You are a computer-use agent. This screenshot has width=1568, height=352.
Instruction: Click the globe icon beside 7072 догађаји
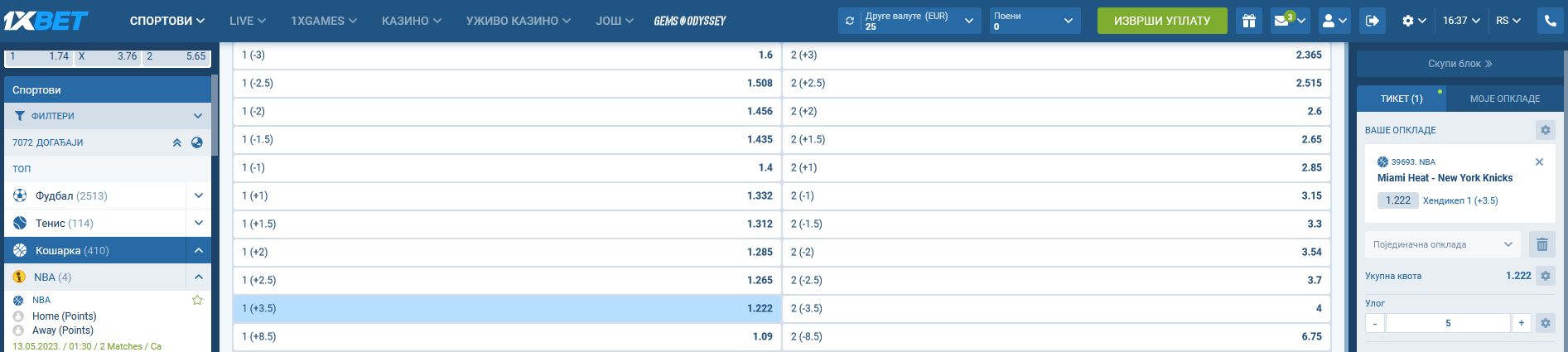point(197,142)
